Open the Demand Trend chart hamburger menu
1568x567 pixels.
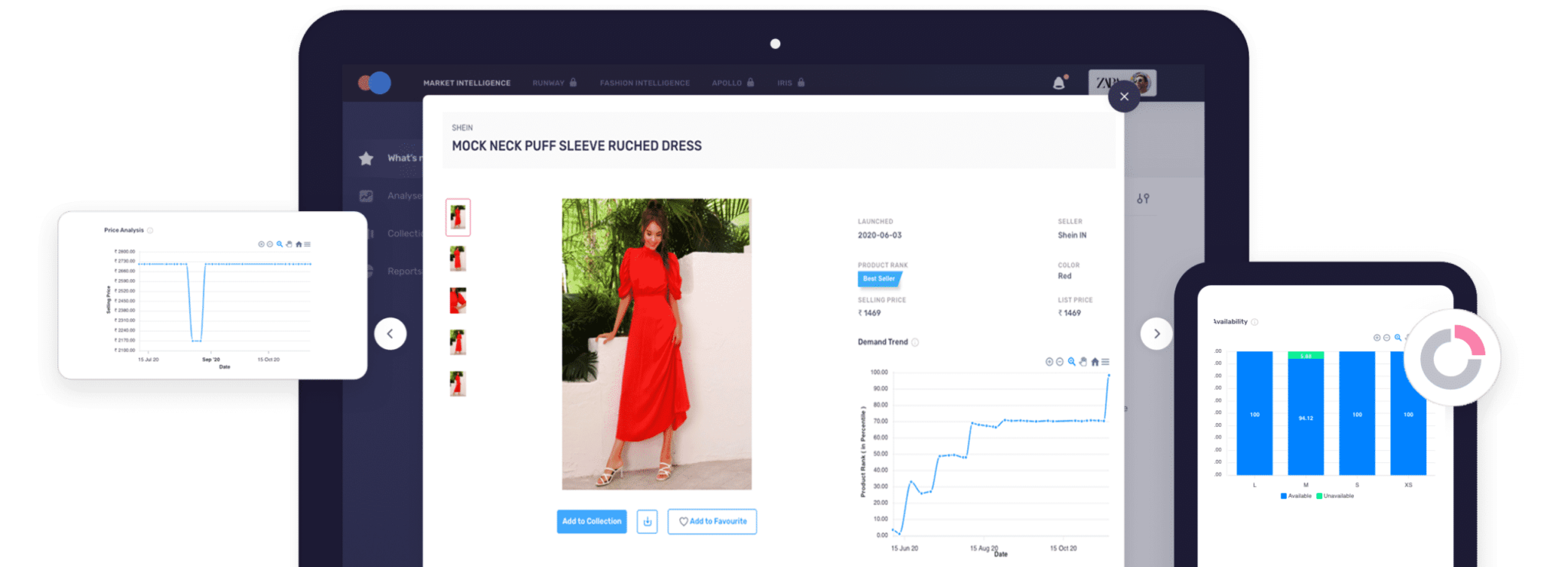[x=1105, y=362]
